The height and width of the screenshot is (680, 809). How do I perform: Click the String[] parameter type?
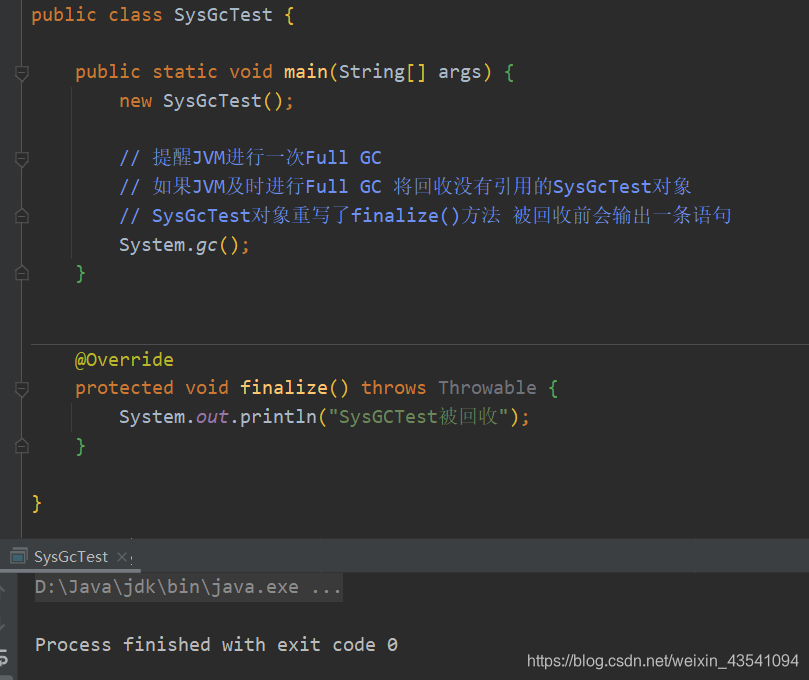tap(382, 72)
